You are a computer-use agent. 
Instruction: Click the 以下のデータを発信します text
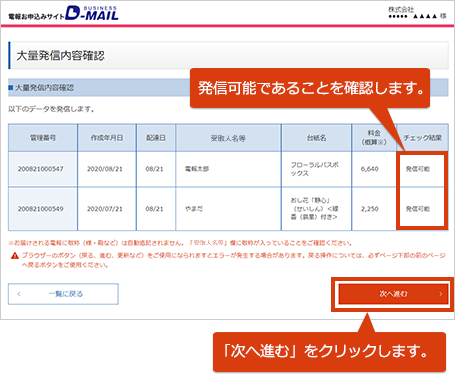pyautogui.click(x=51, y=109)
